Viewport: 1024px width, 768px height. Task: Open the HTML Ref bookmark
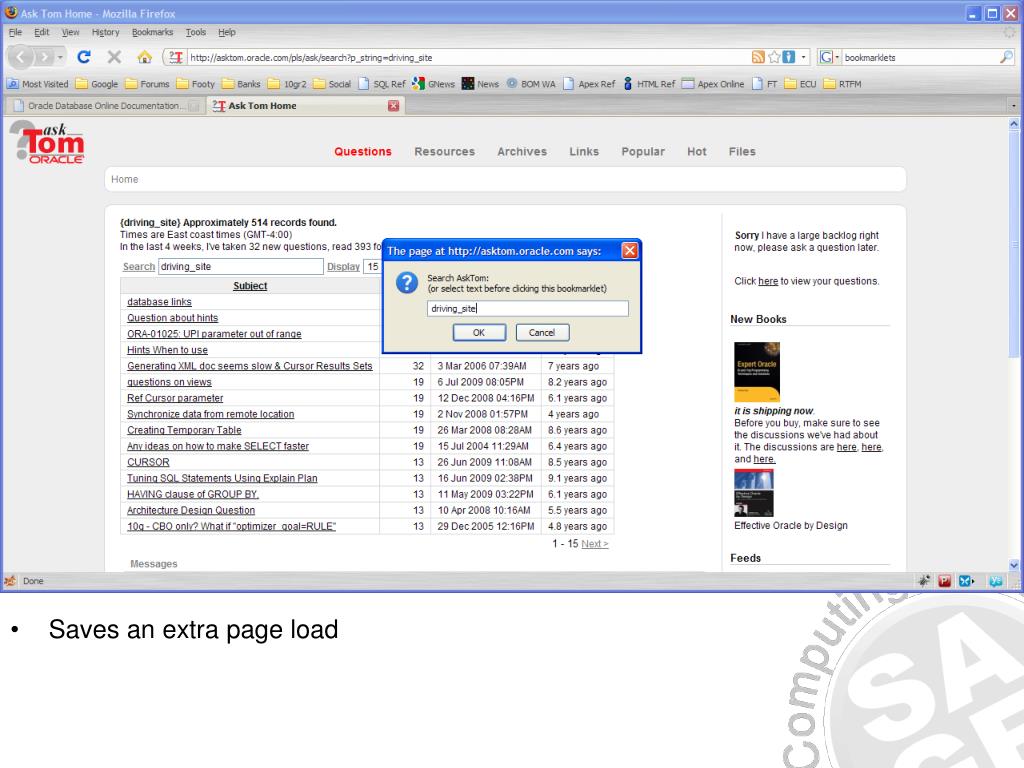pyautogui.click(x=649, y=84)
